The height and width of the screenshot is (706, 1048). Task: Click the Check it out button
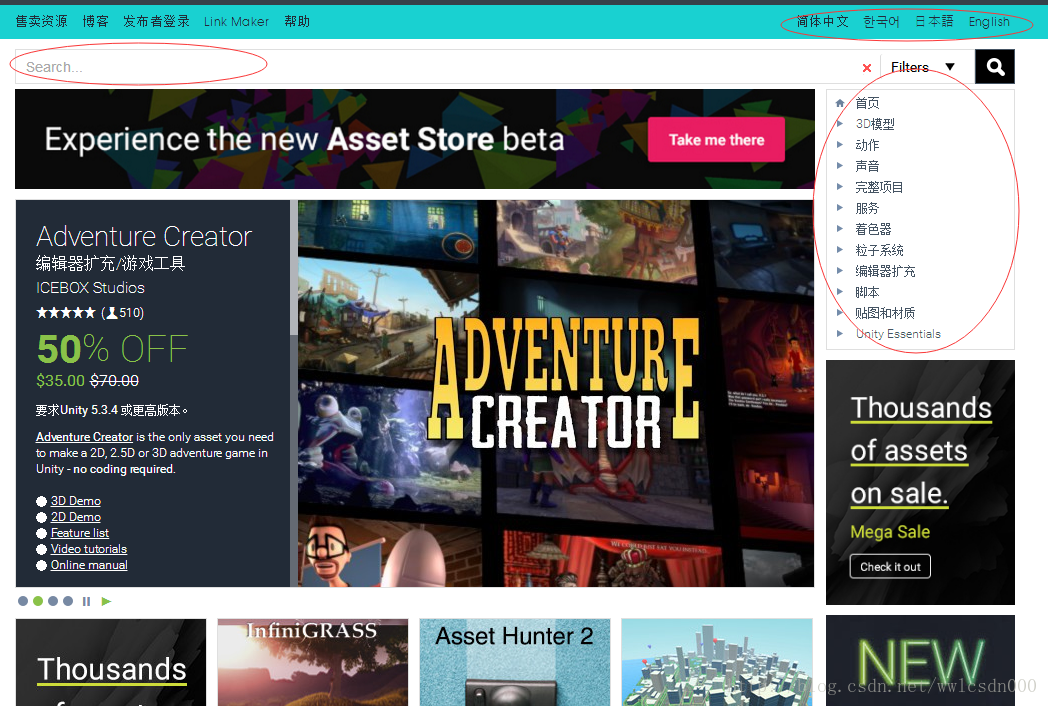[x=890, y=567]
